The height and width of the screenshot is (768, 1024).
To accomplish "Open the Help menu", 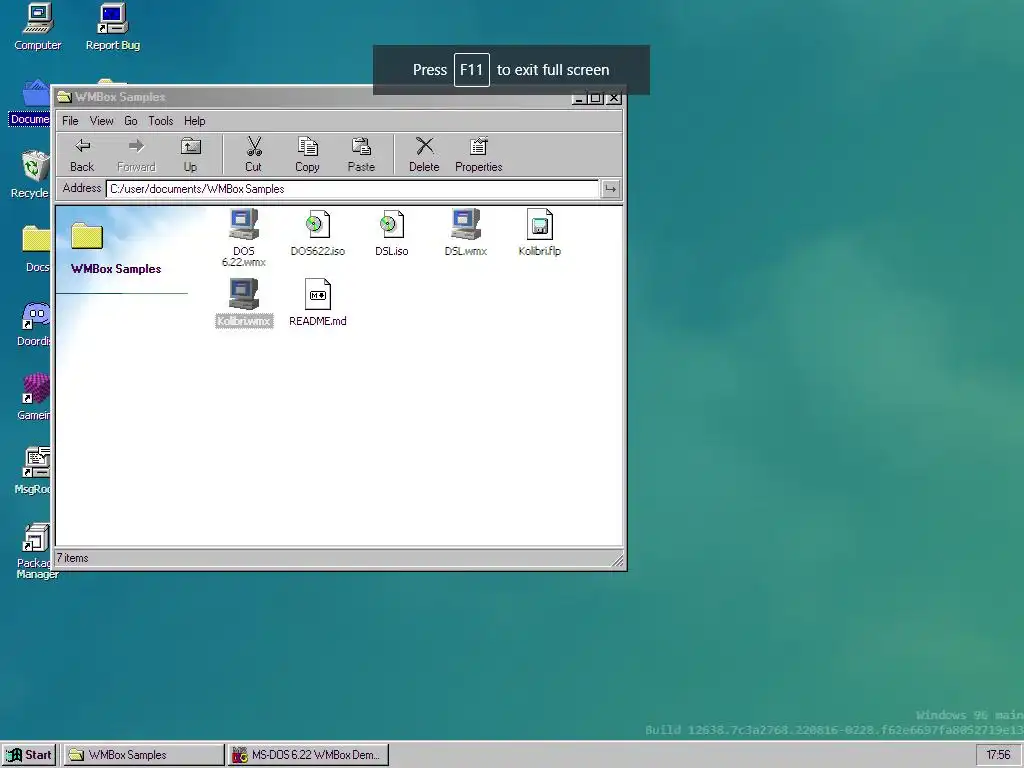I will [x=195, y=121].
